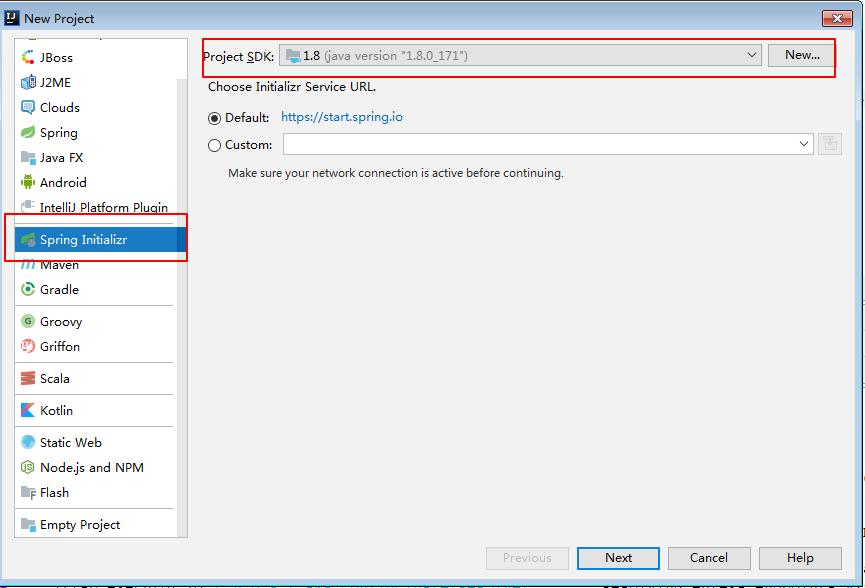Open the https://start.spring.io link
This screenshot has width=865, height=588.
341,117
